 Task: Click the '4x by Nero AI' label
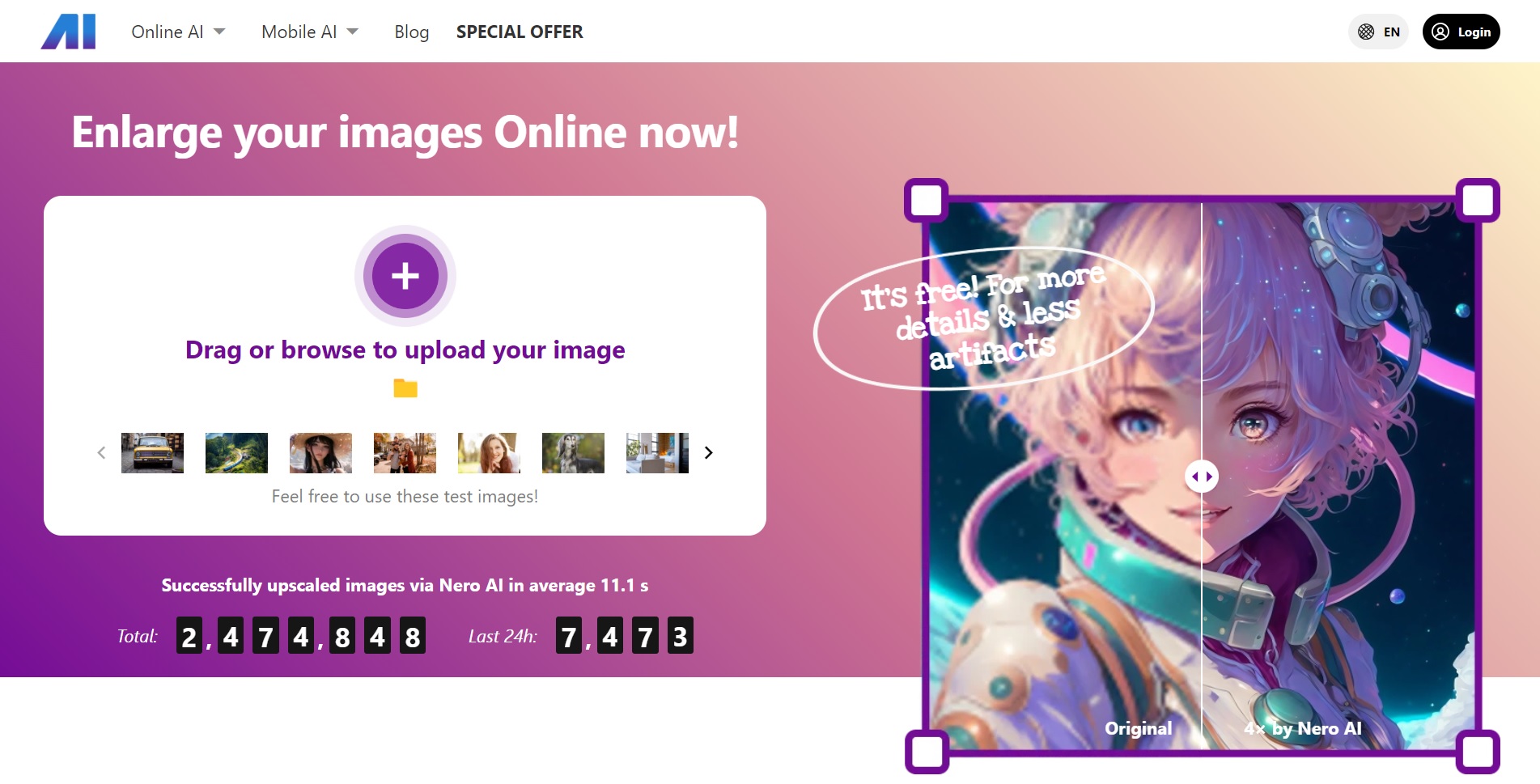point(1303,728)
